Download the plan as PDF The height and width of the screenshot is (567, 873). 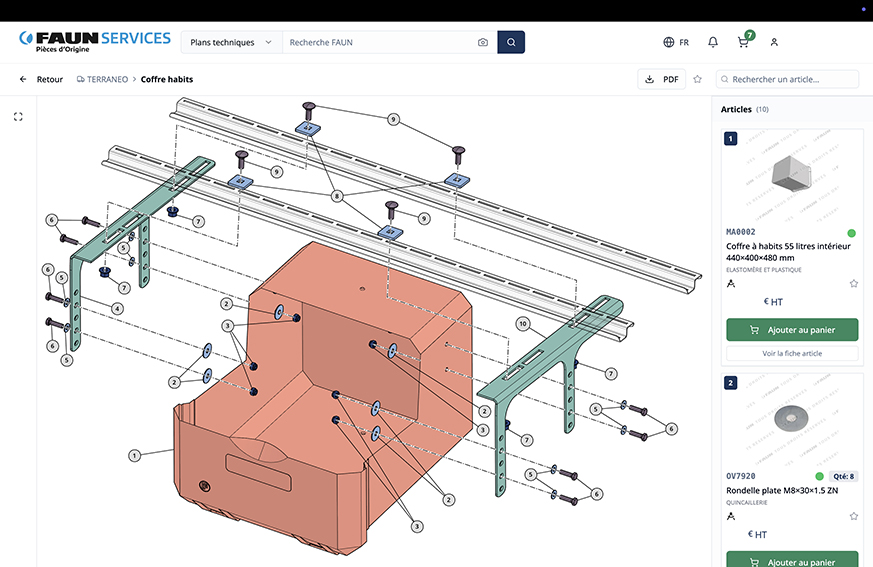pyautogui.click(x=661, y=79)
